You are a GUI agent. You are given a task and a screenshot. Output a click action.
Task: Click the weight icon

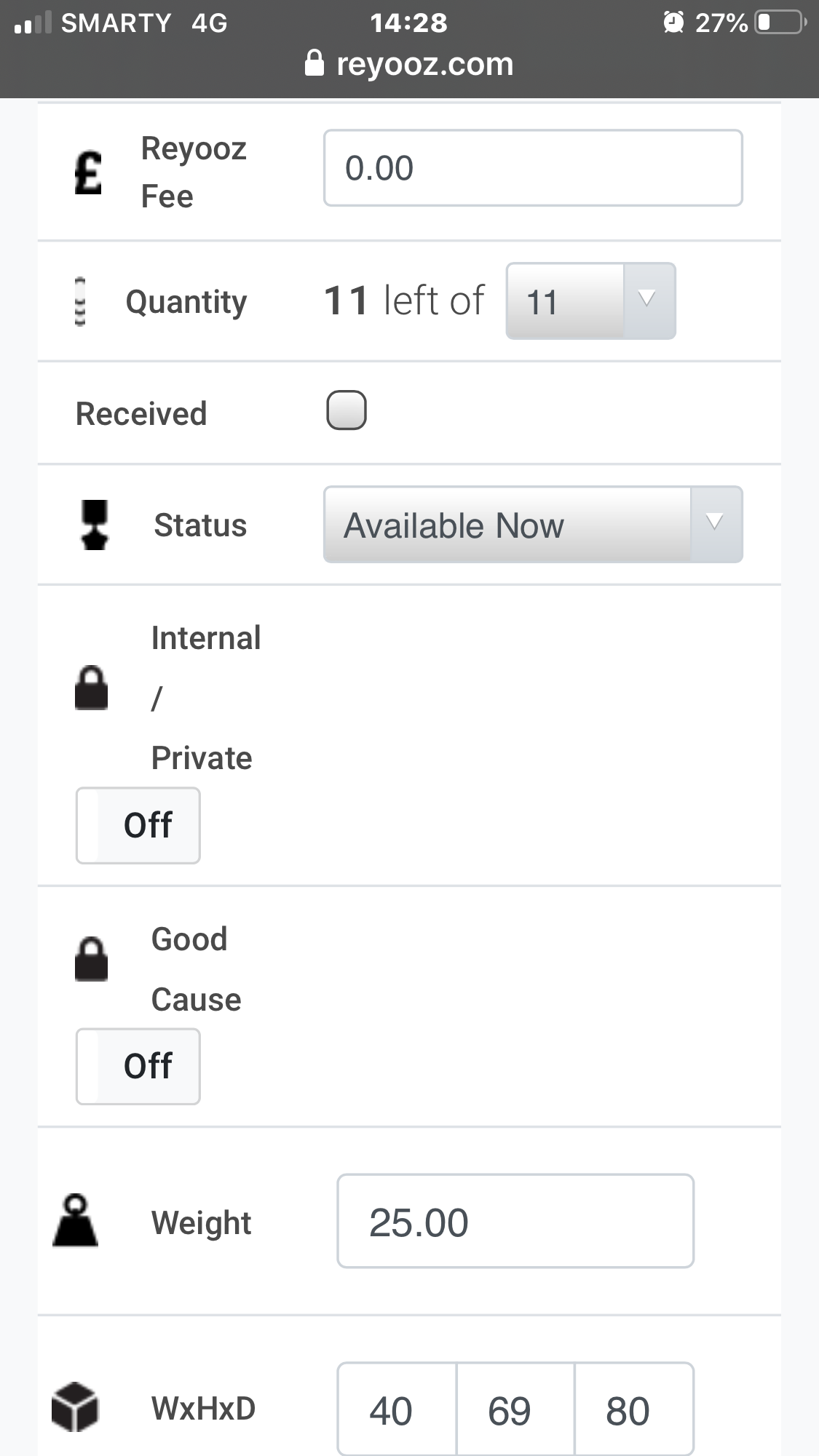click(75, 1221)
